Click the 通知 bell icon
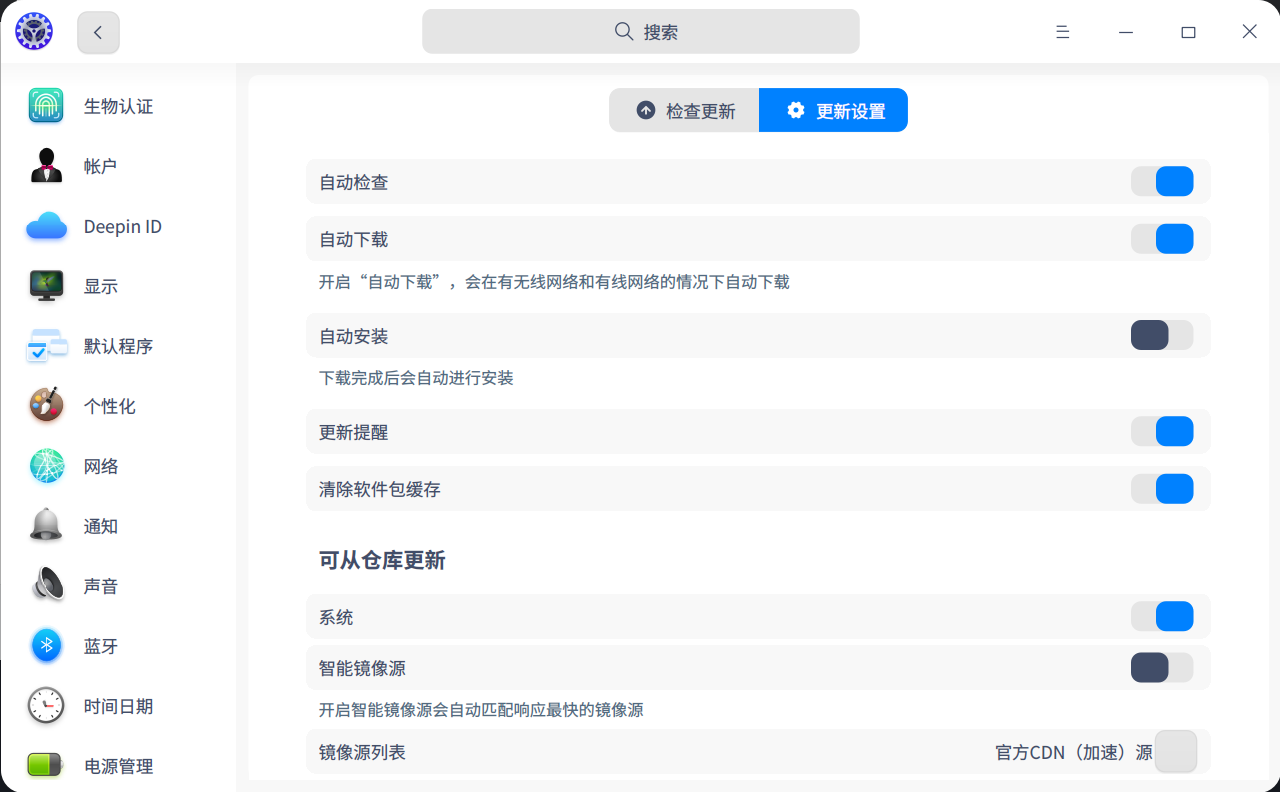 (46, 526)
